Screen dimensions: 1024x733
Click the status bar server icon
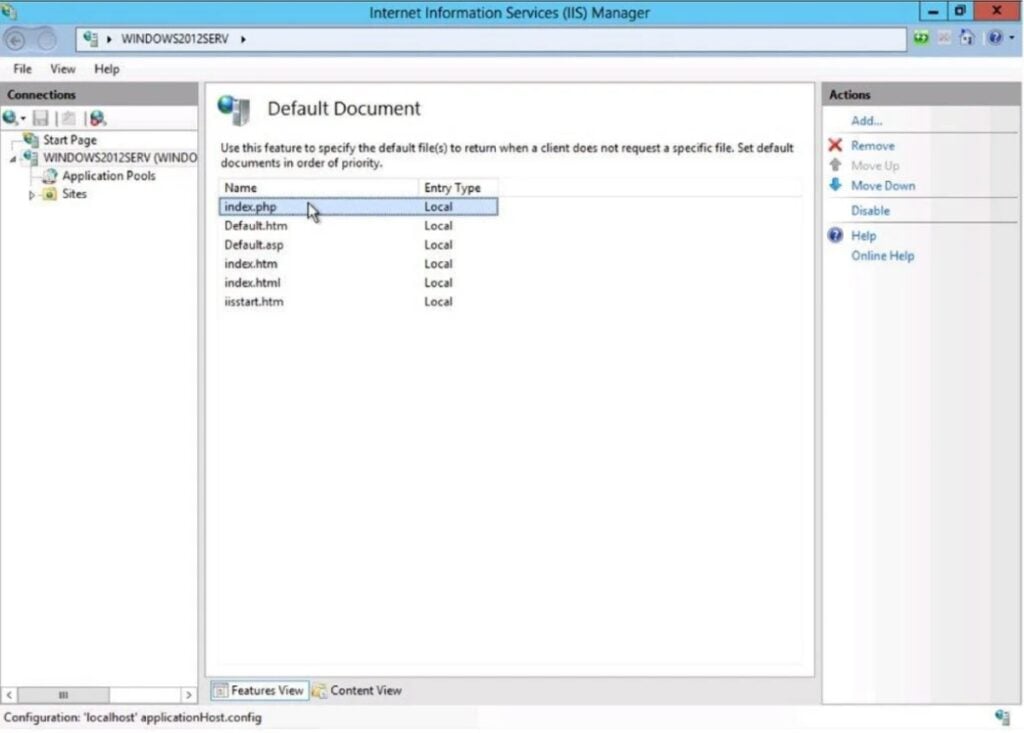pyautogui.click(x=1002, y=717)
